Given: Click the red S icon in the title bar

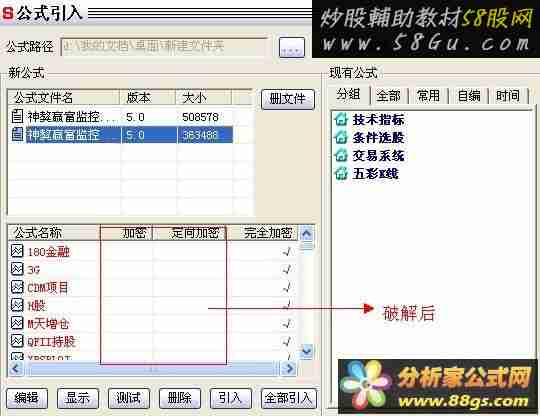Looking at the screenshot, I should coord(8,13).
